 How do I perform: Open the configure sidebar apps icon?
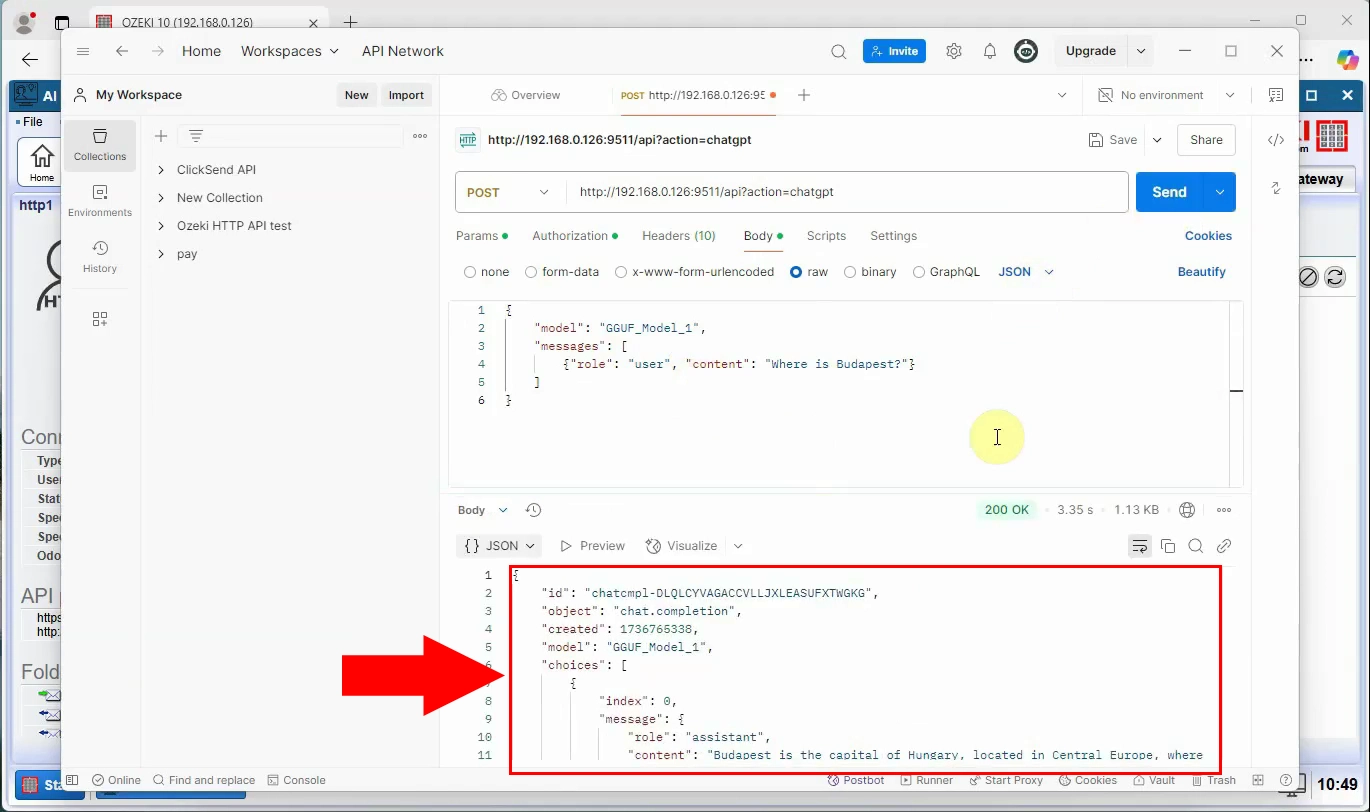click(100, 319)
